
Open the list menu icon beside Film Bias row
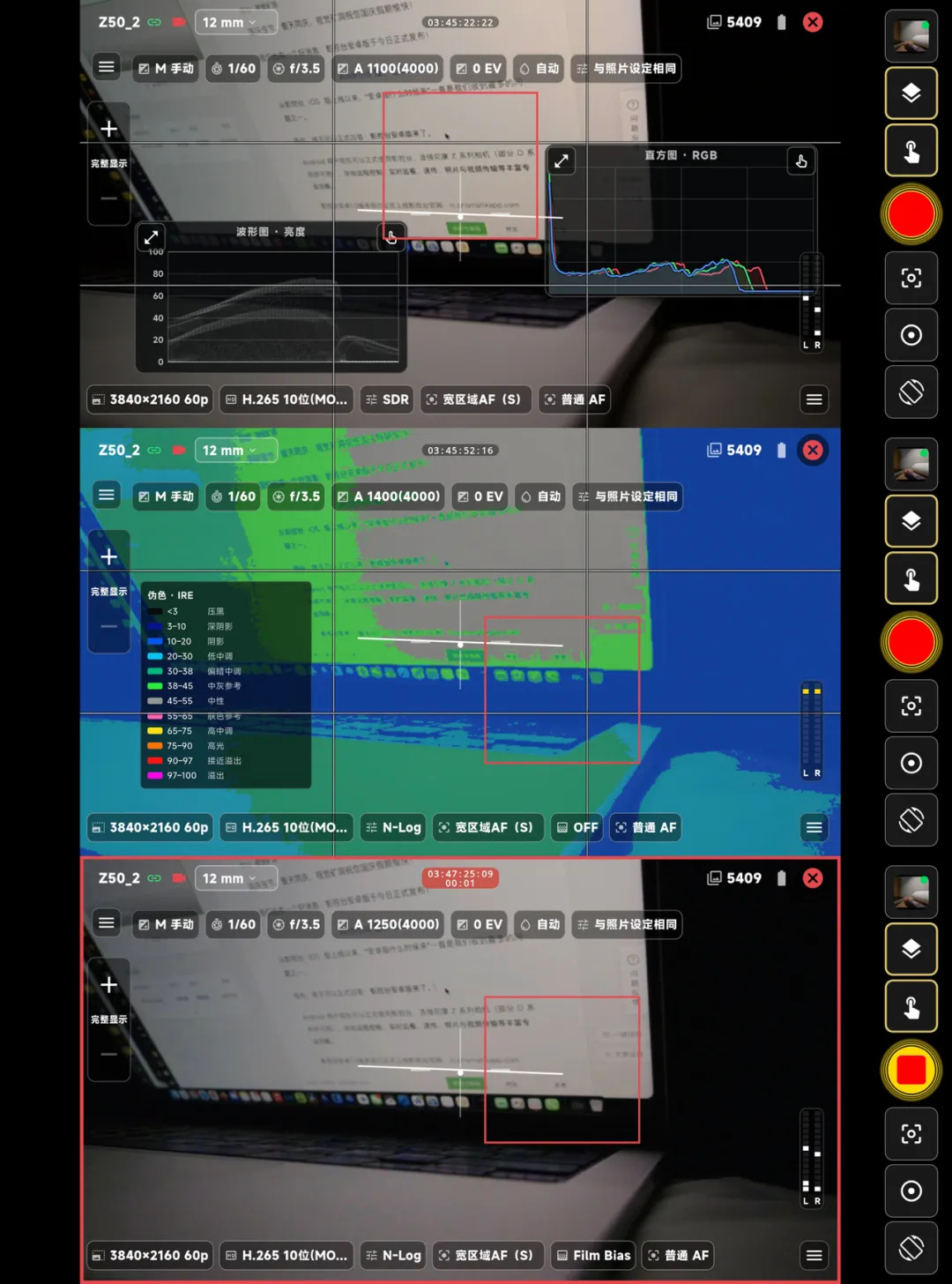(x=814, y=1255)
